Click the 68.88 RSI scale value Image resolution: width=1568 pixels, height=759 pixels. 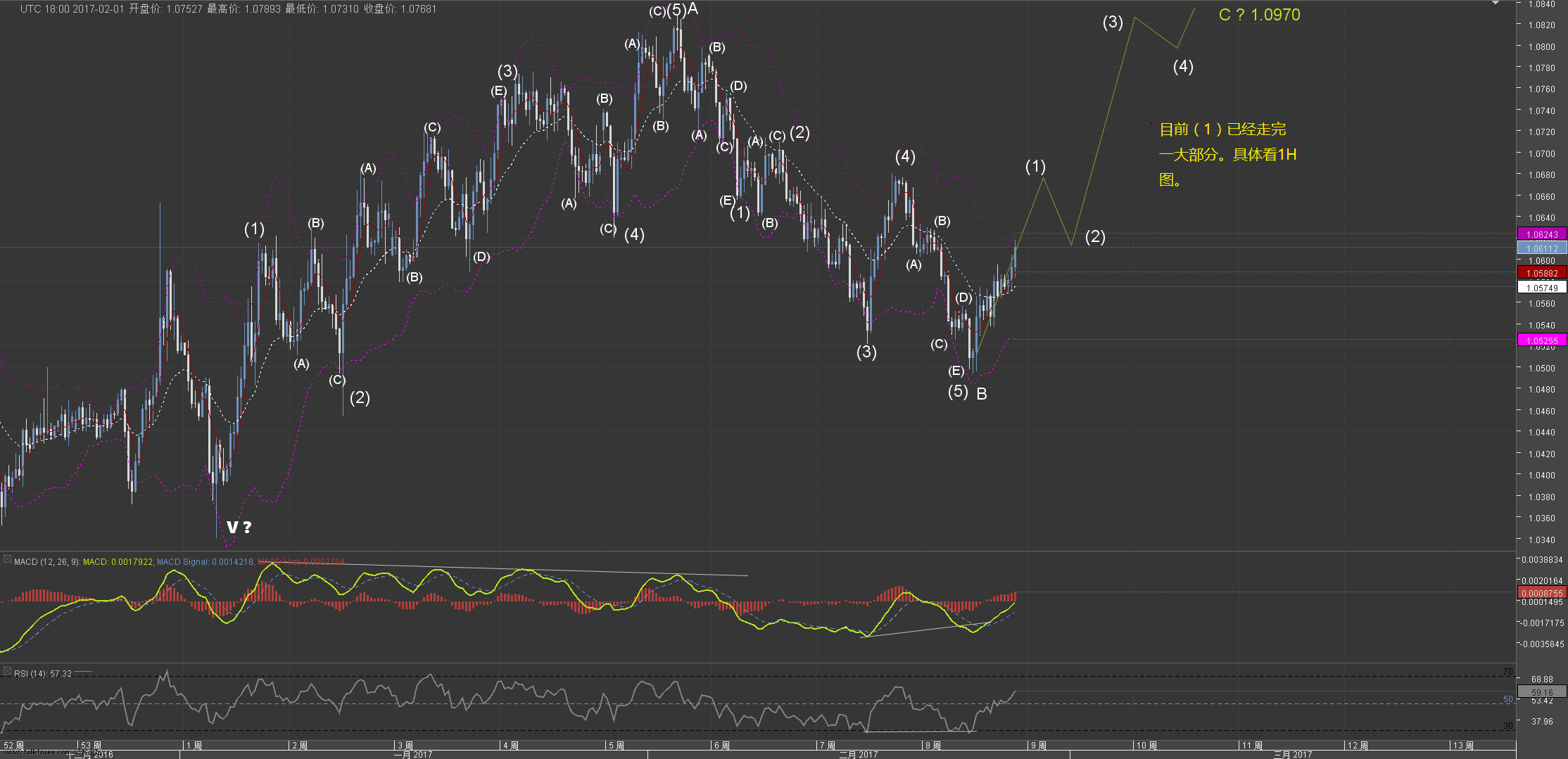click(x=1542, y=680)
